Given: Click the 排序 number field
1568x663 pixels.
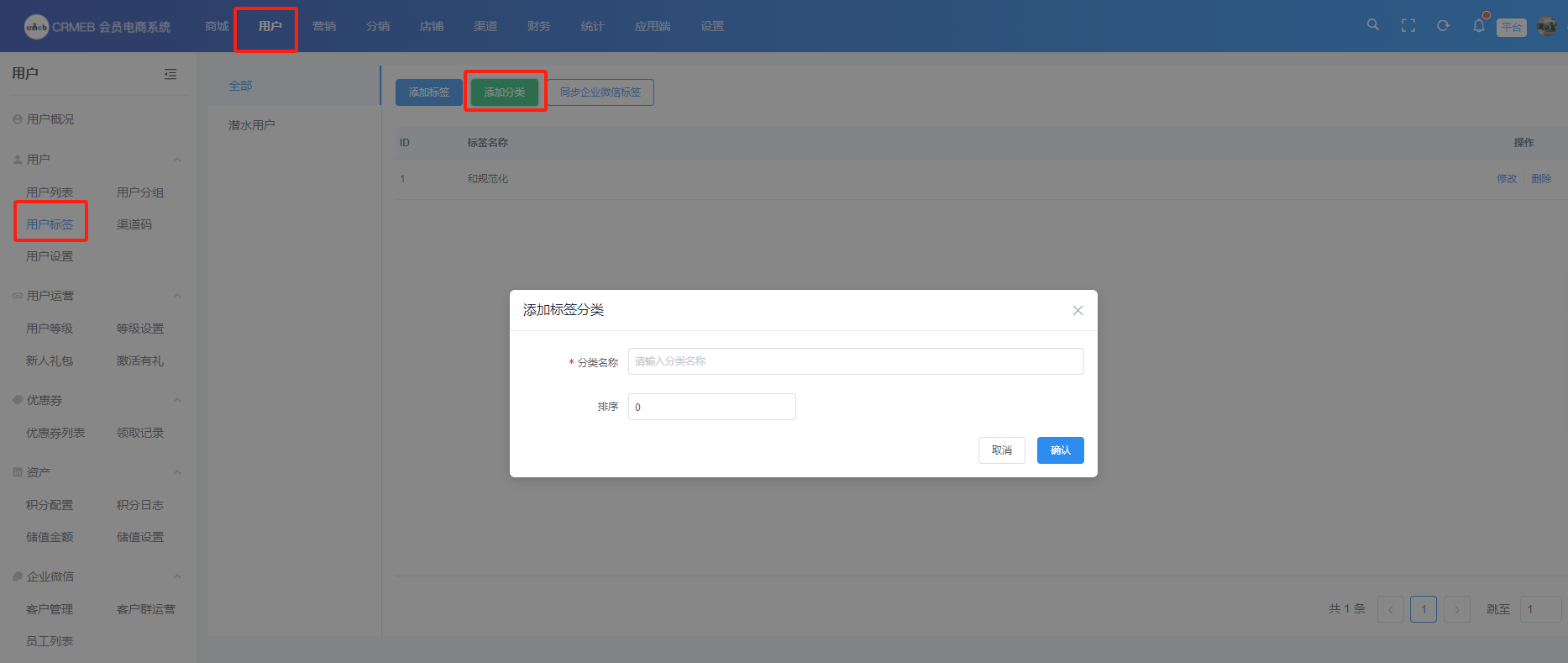Looking at the screenshot, I should [711, 407].
